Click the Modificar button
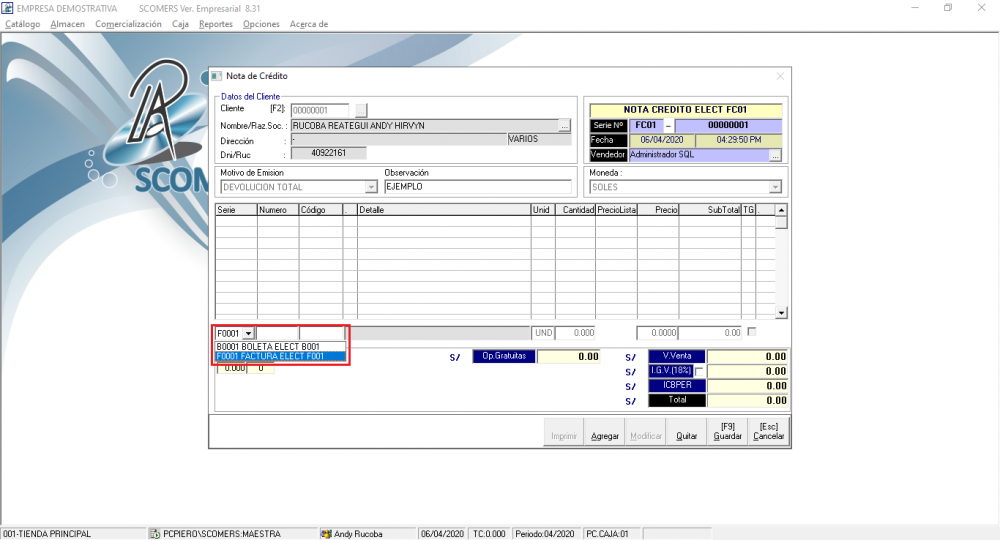Viewport: 1000px width, 540px height. (645, 432)
